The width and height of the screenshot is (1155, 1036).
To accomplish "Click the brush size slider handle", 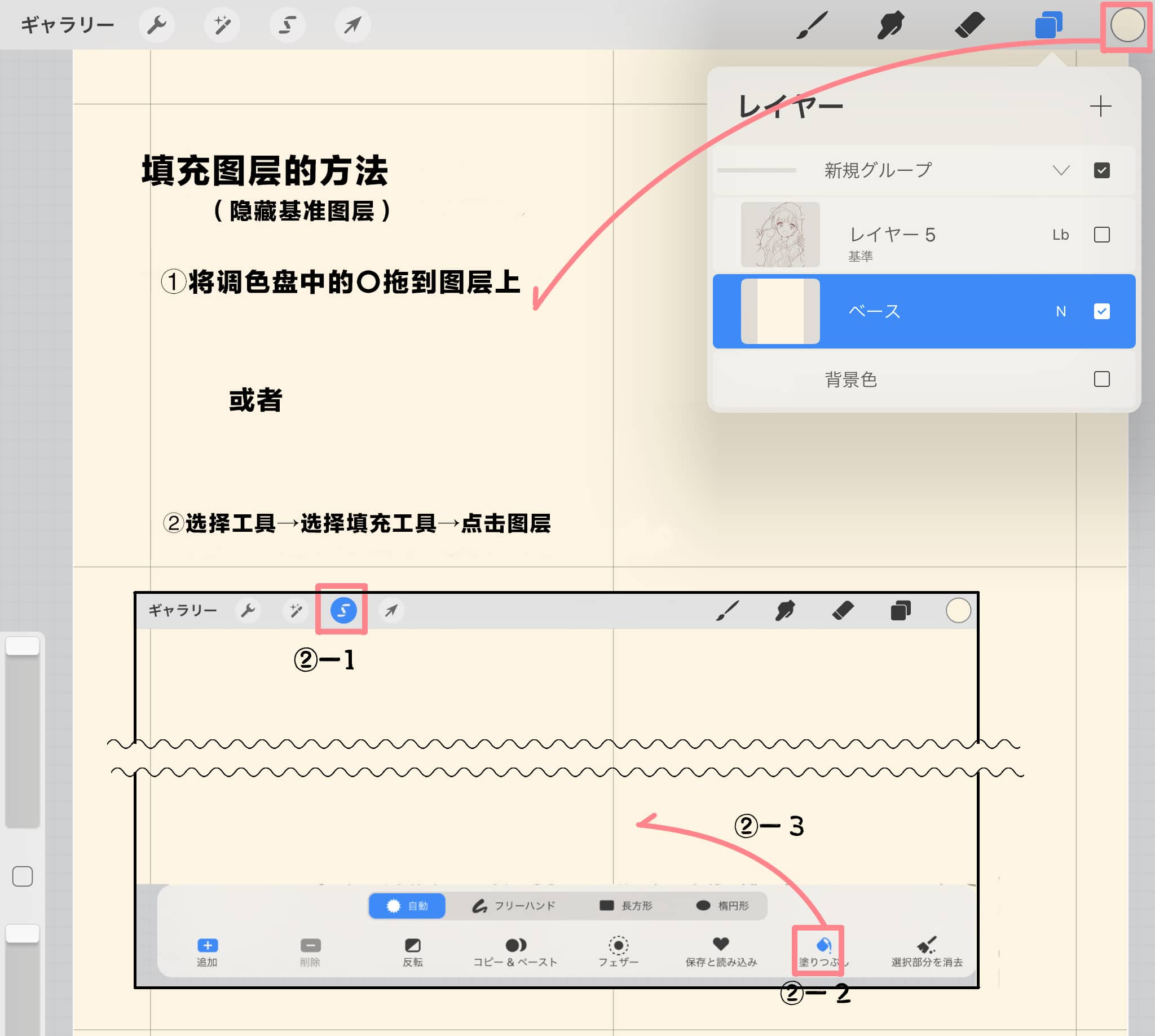I will (x=22, y=646).
